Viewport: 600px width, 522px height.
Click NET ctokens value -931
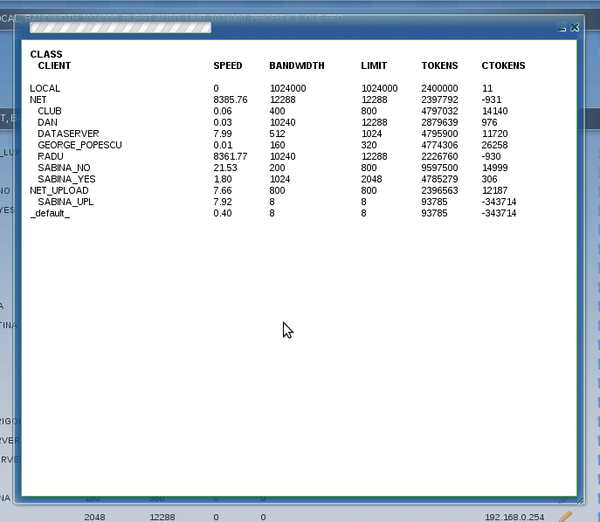[x=491, y=100]
